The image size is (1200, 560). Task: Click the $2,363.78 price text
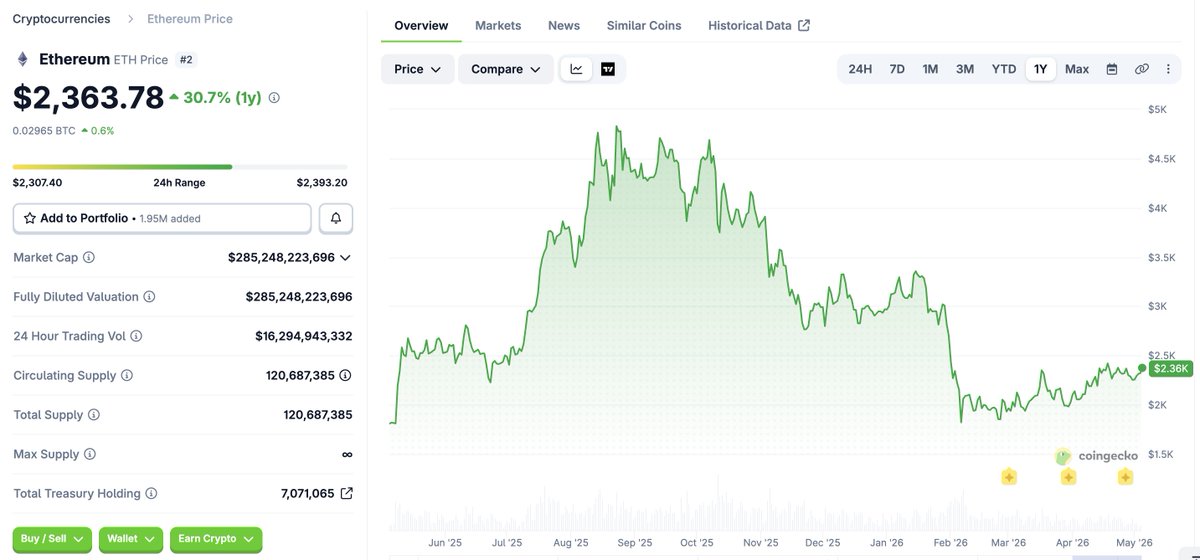click(x=88, y=98)
